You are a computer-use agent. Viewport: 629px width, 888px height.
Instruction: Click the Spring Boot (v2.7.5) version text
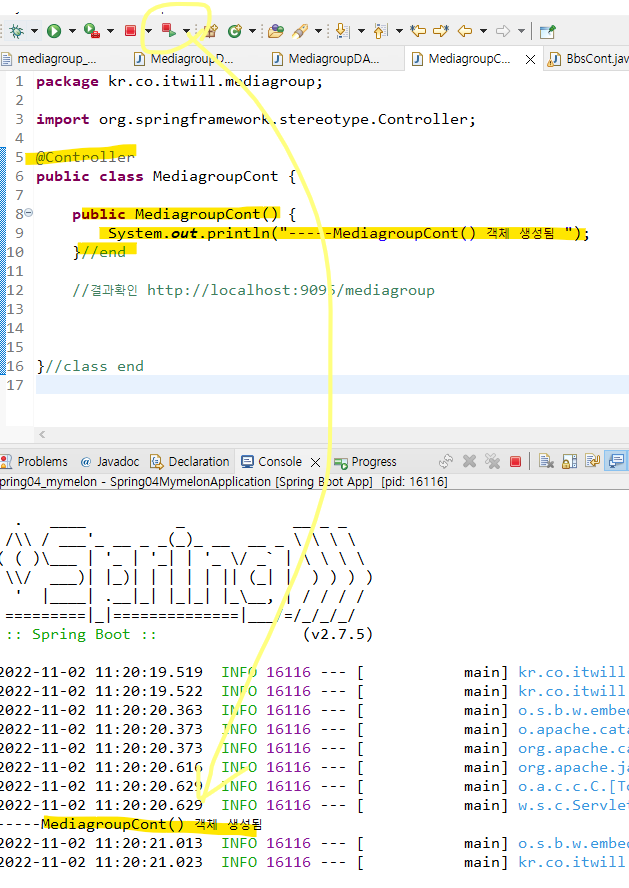coord(338,634)
